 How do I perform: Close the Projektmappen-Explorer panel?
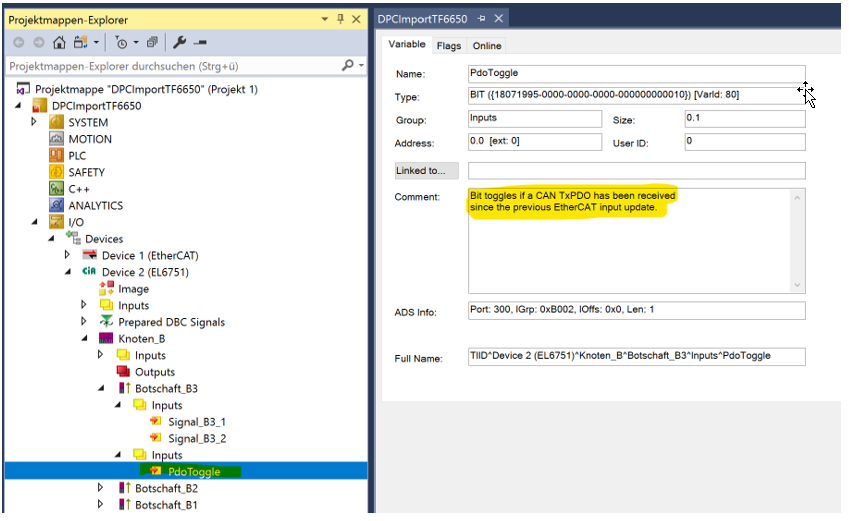(x=356, y=19)
